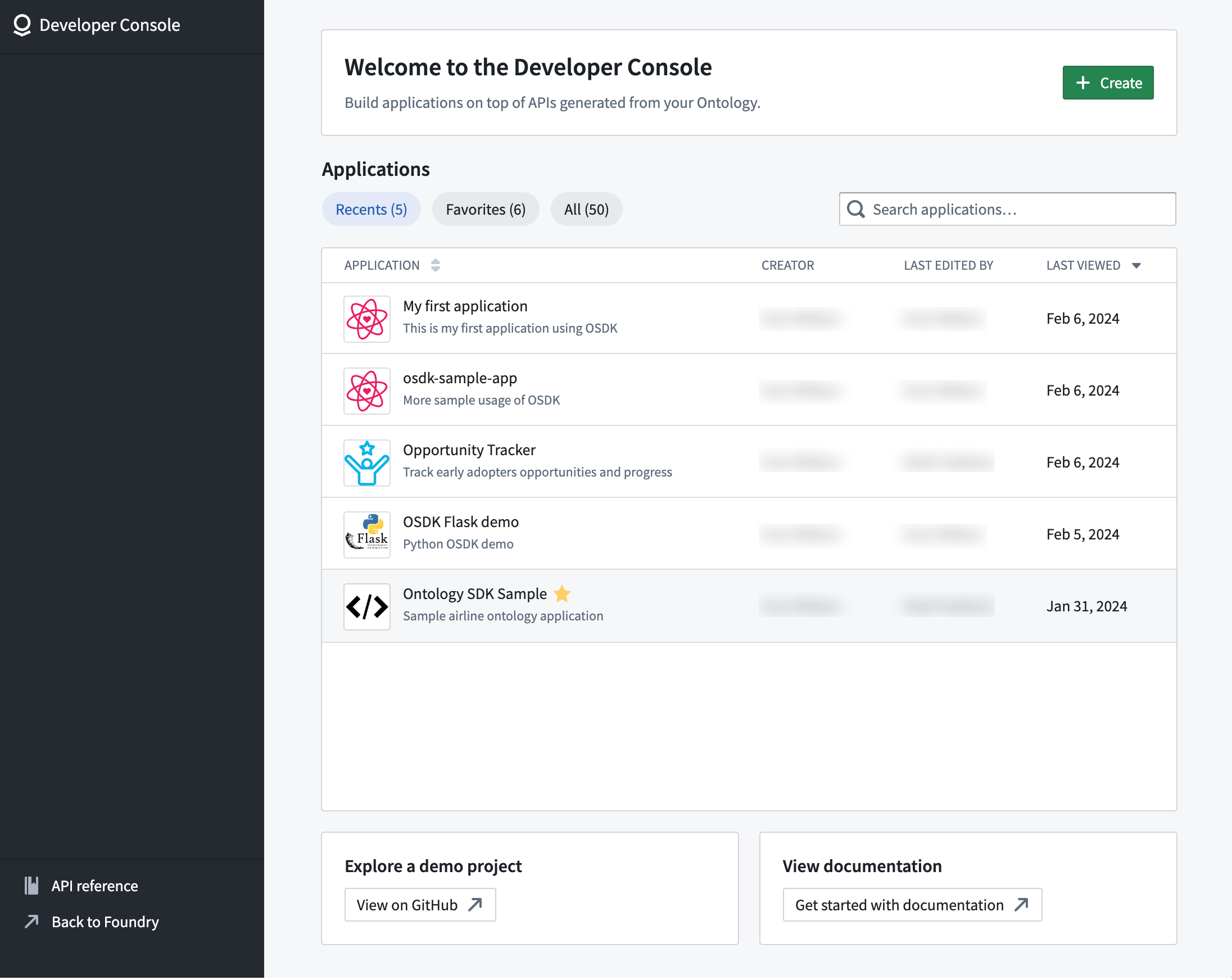Click the API reference book icon
The image size is (1232, 980).
click(31, 886)
